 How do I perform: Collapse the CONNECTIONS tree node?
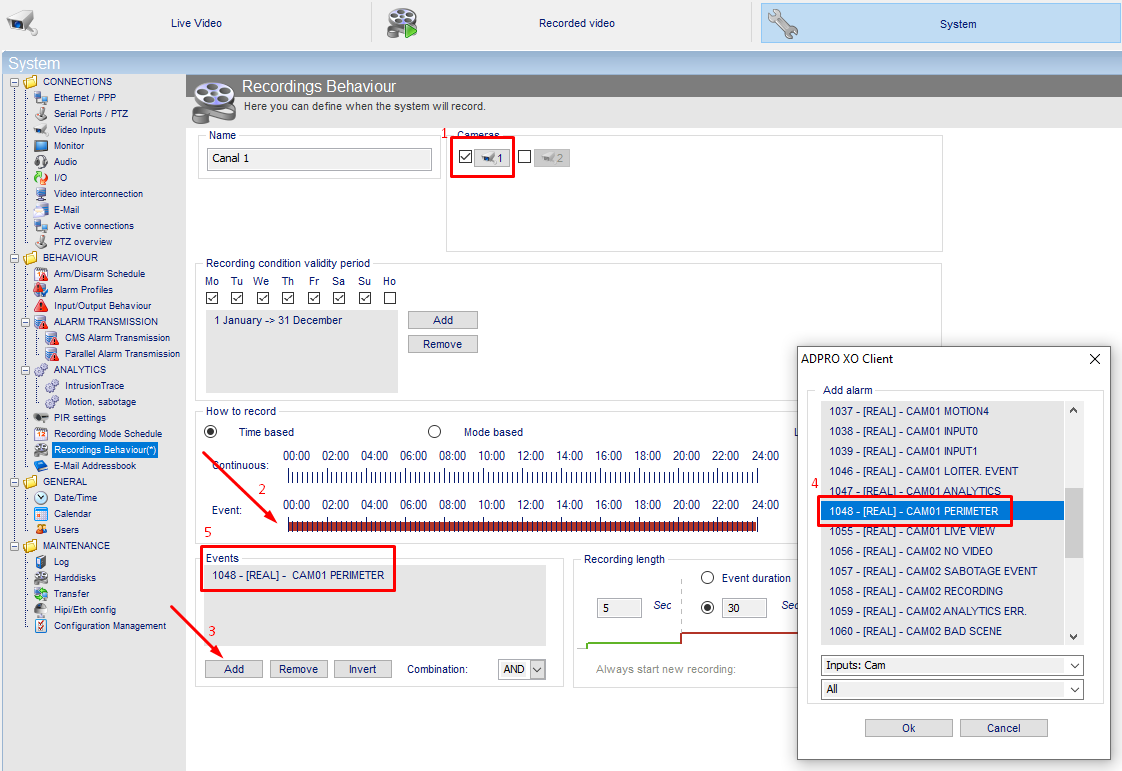(14, 82)
